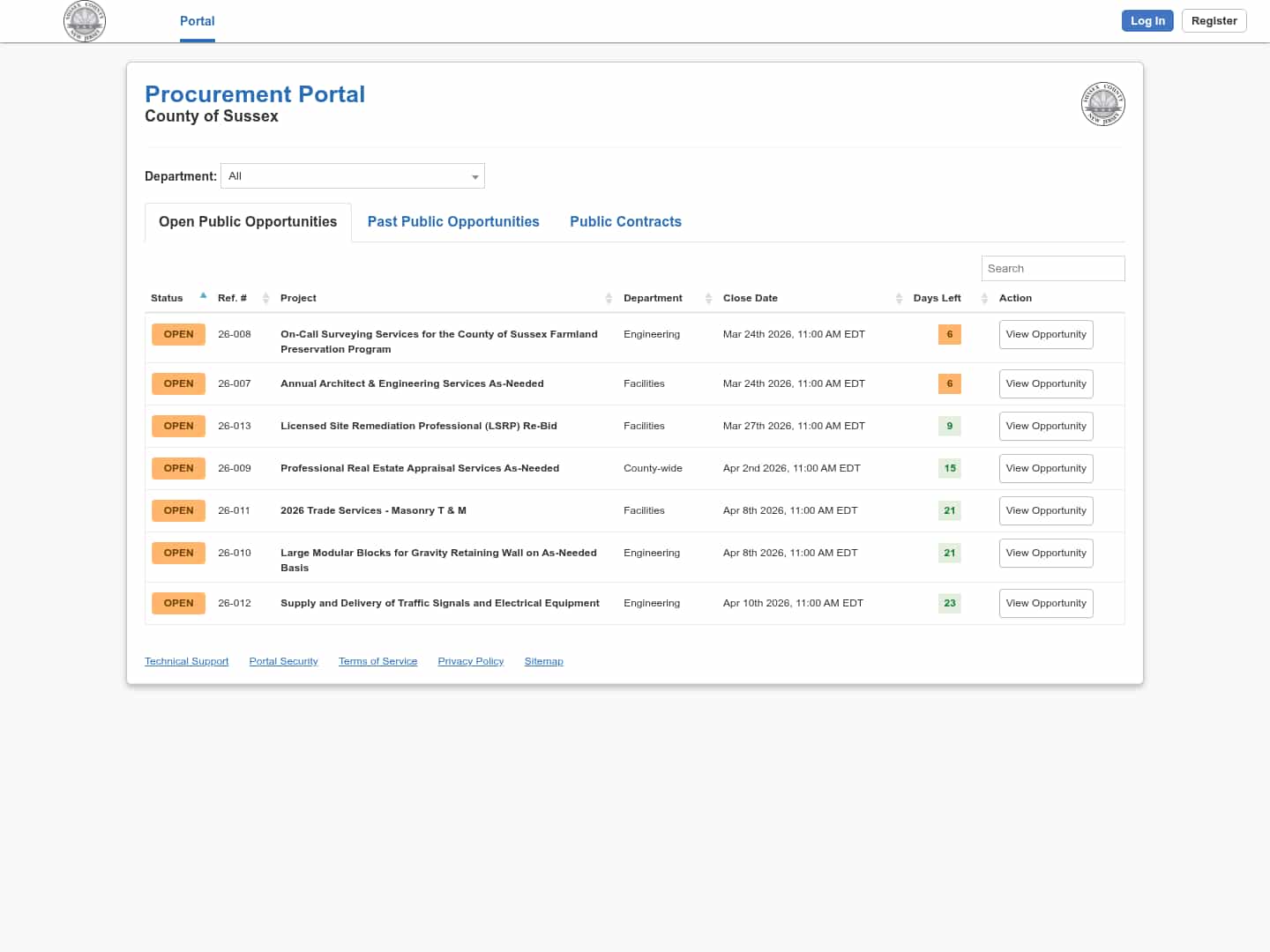Viewport: 1270px width, 952px height.
Task: Click the county seal beside Procurement Portal title
Action: (x=1102, y=104)
